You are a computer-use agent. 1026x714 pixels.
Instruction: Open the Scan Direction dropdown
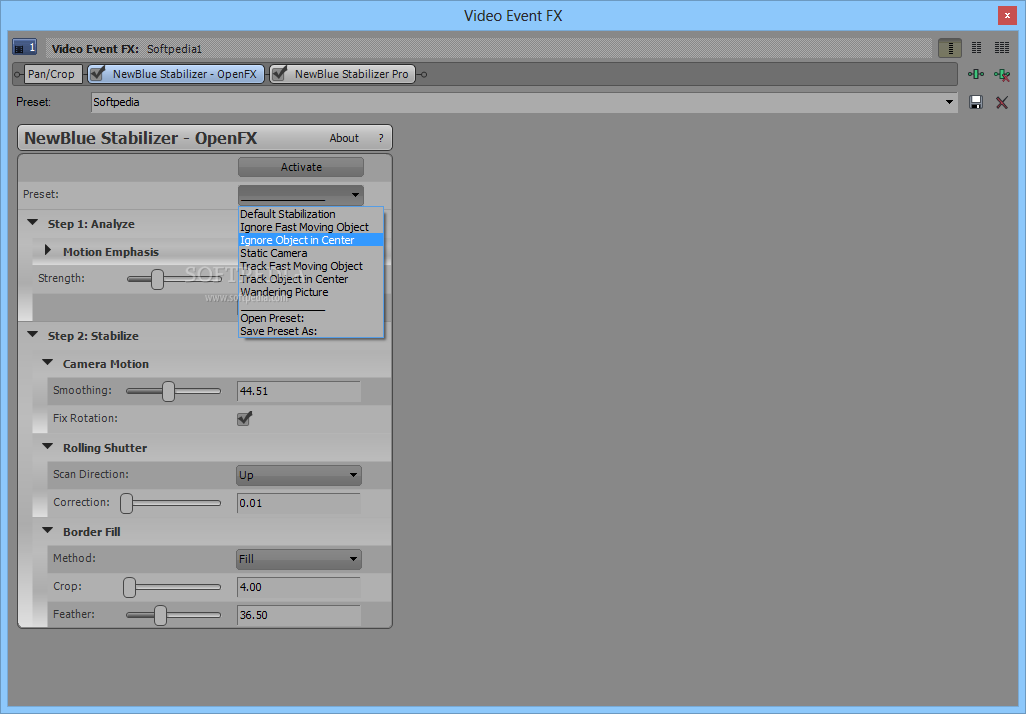298,475
